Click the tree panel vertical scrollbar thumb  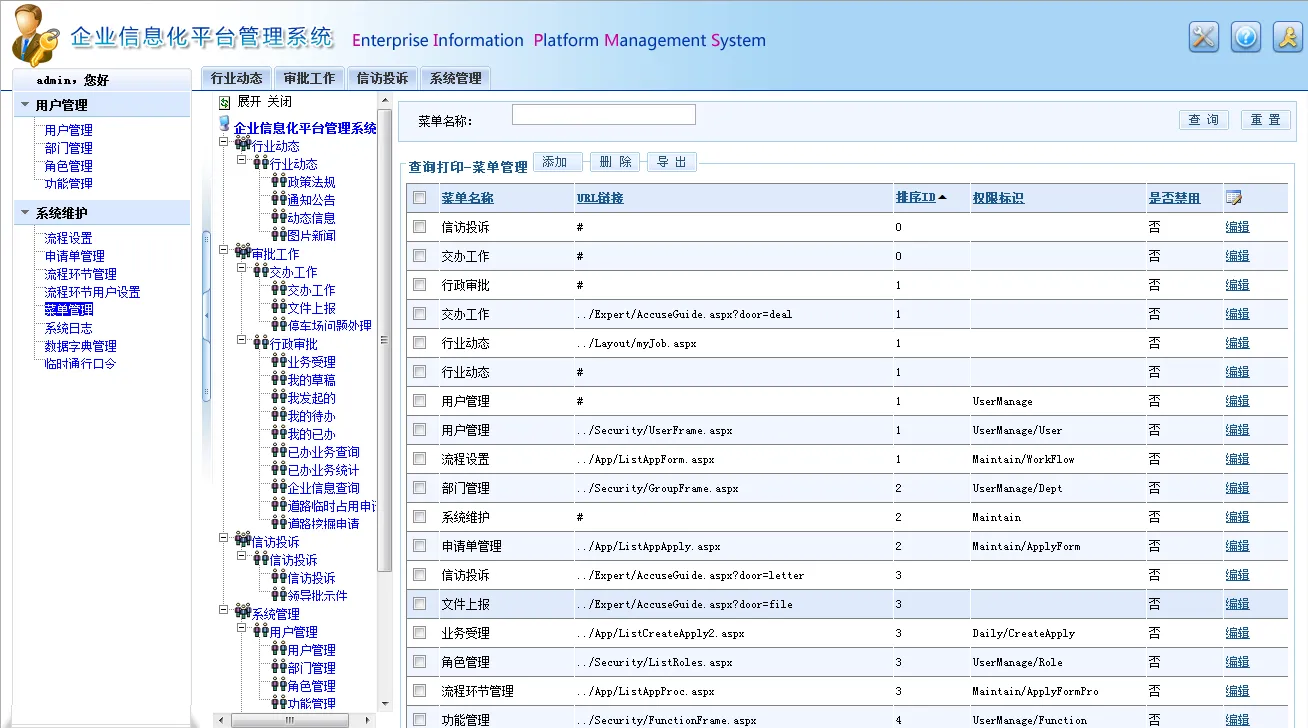point(384,340)
